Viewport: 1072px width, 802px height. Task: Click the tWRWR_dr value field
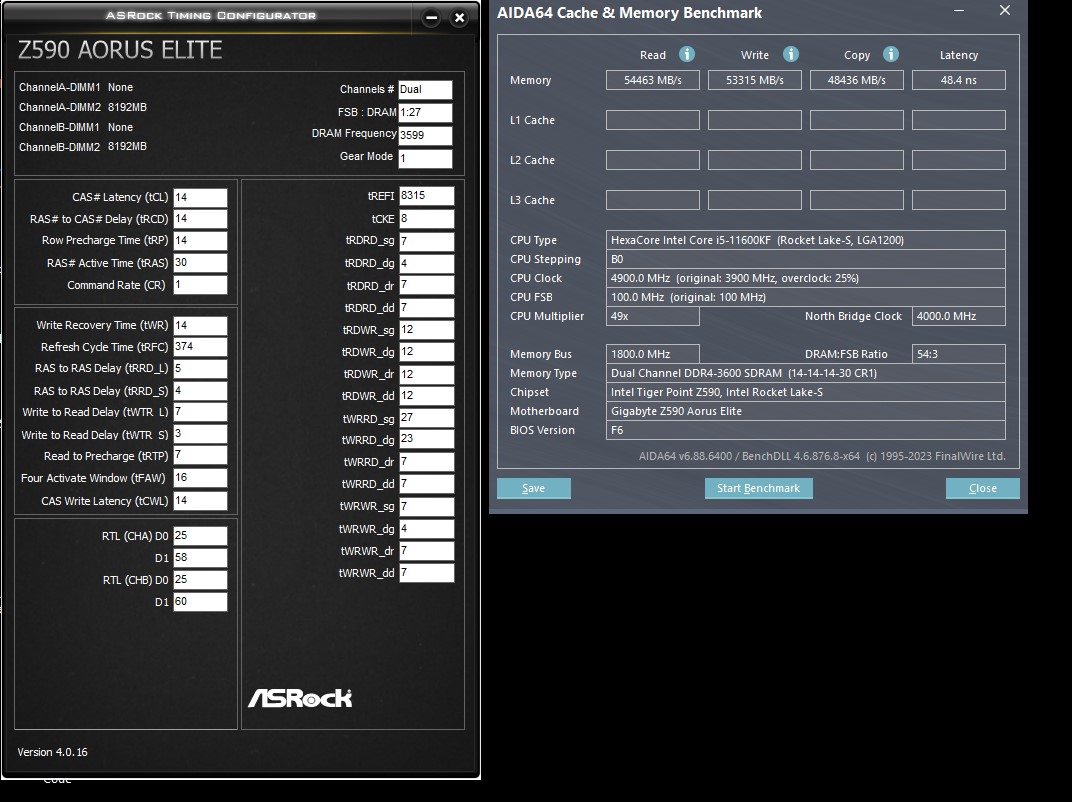(x=427, y=550)
